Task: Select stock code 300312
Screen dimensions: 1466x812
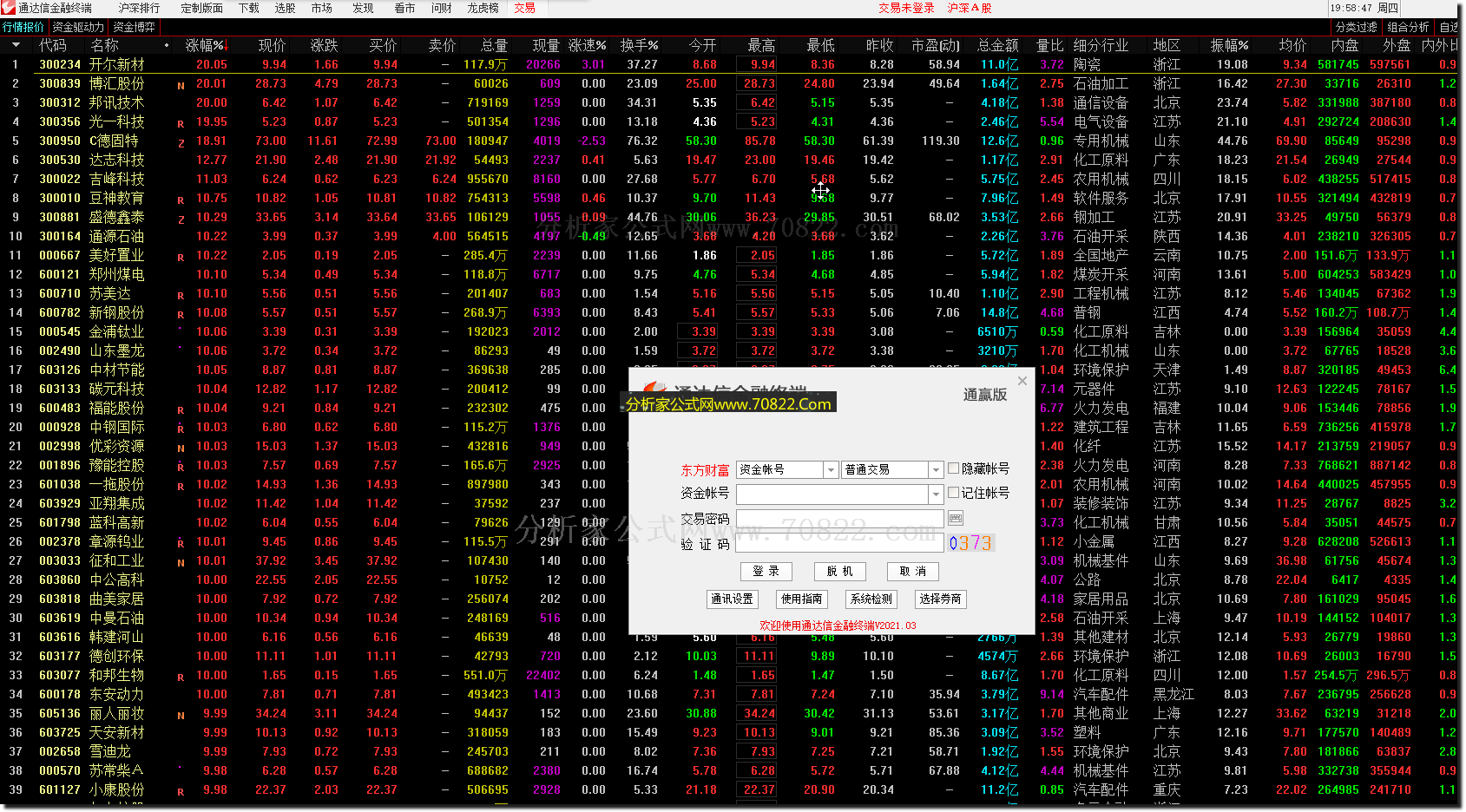Action: tap(59, 102)
